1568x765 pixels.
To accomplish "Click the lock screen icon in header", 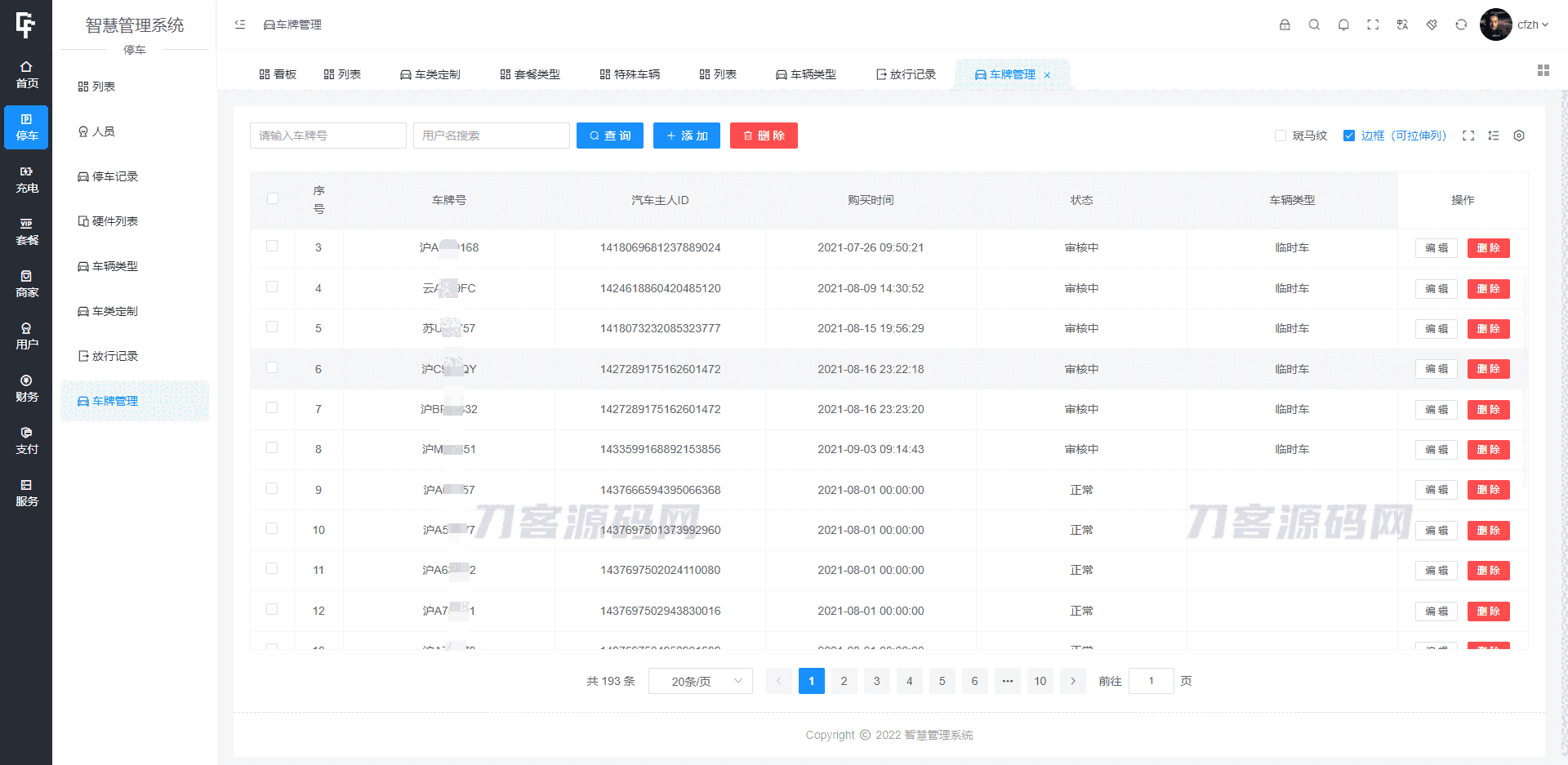I will (1285, 24).
